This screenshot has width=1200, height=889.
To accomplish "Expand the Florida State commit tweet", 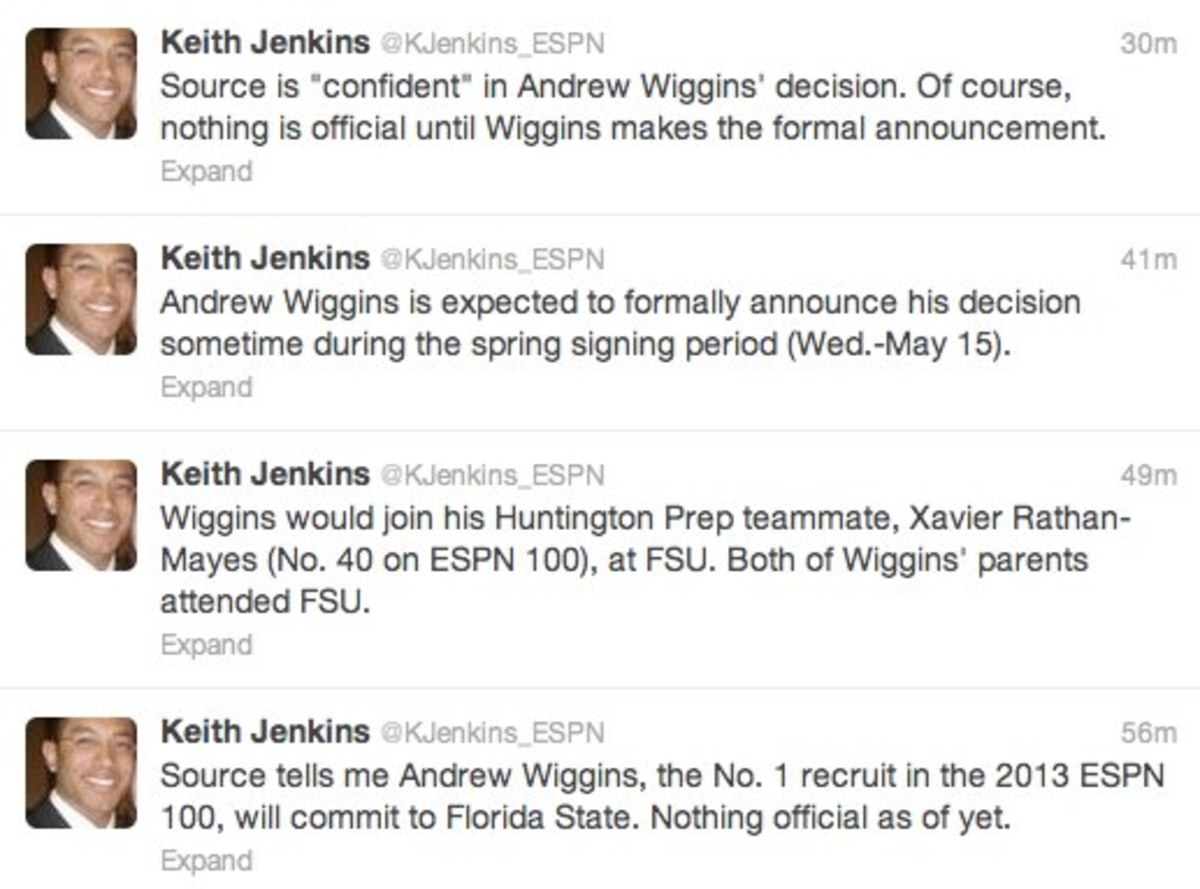I will click(x=206, y=860).
